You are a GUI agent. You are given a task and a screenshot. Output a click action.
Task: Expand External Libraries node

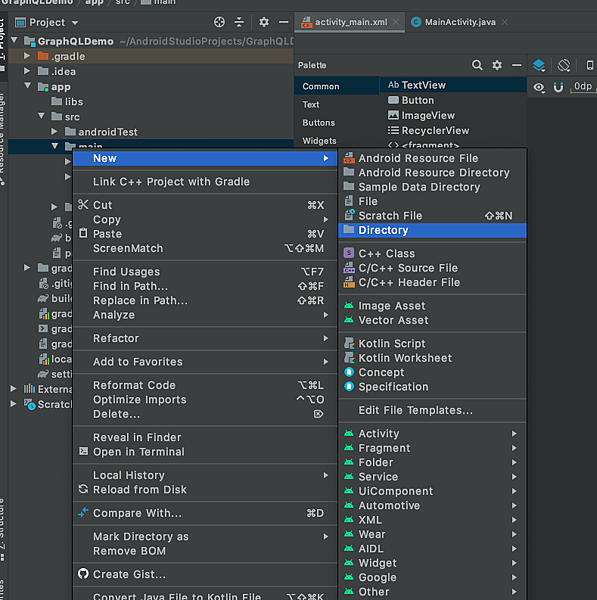tap(13, 389)
